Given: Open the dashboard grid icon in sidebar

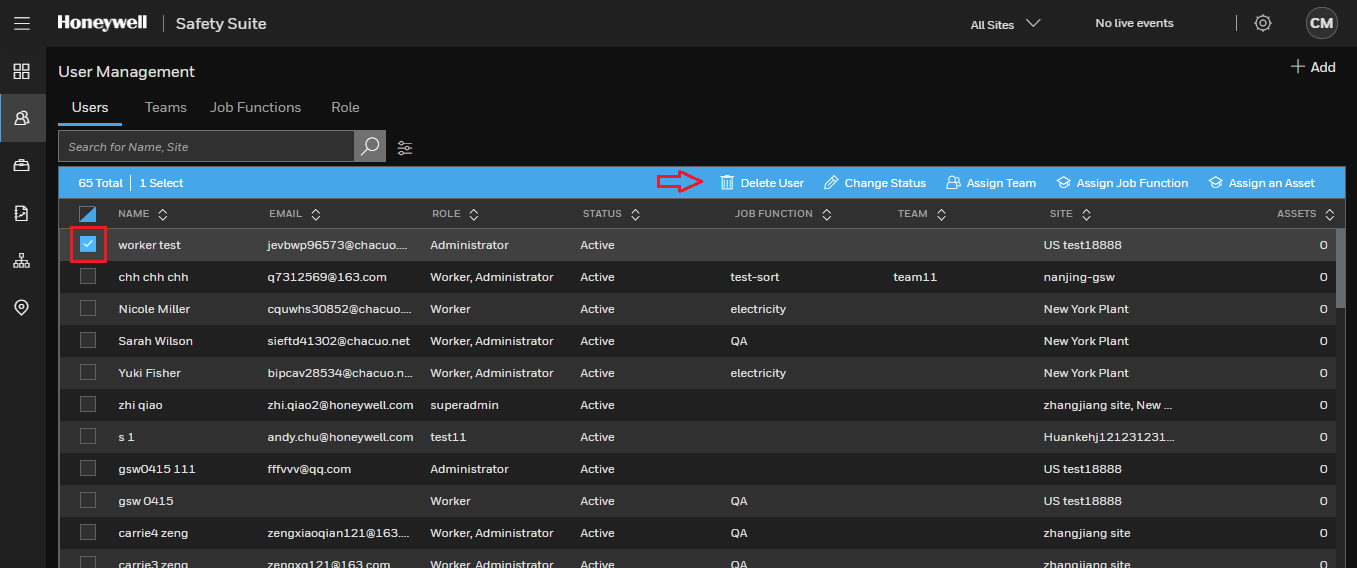Looking at the screenshot, I should [21, 71].
